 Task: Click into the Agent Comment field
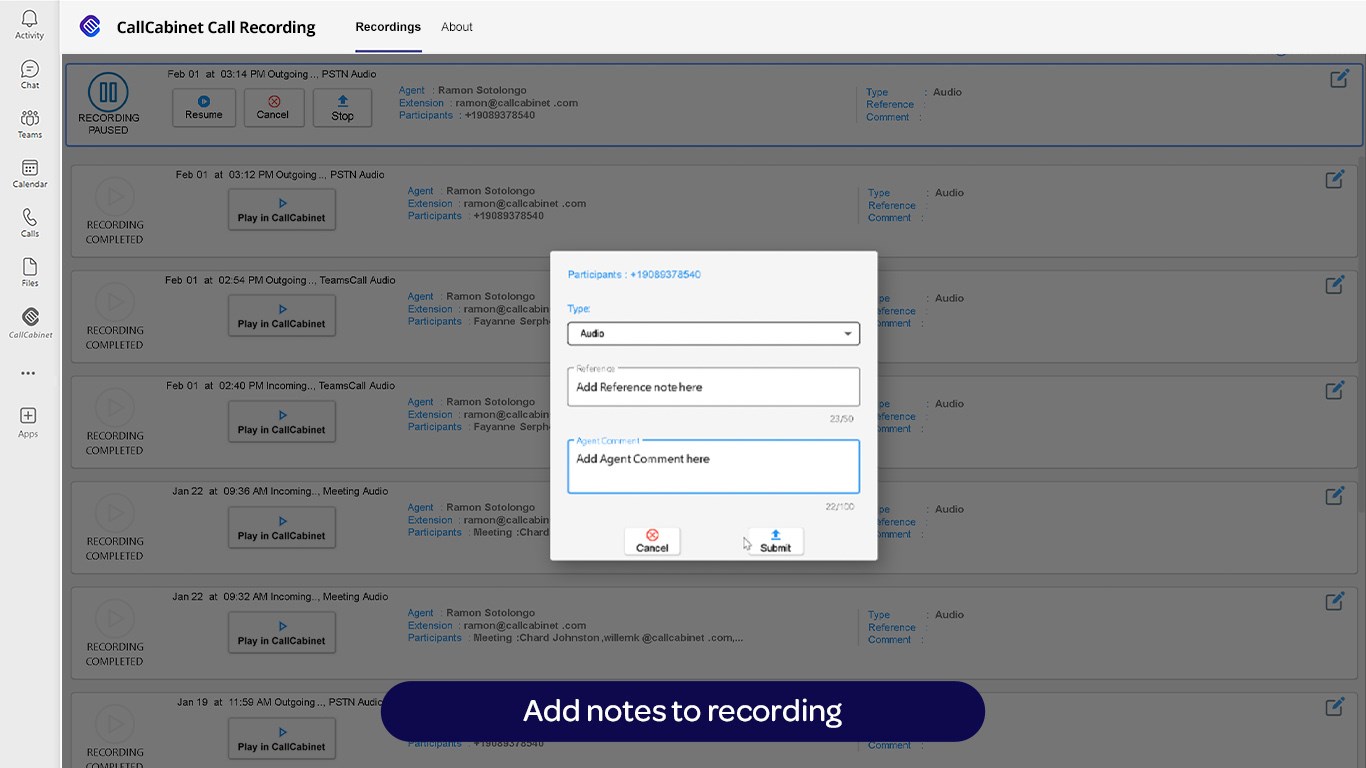[713, 466]
